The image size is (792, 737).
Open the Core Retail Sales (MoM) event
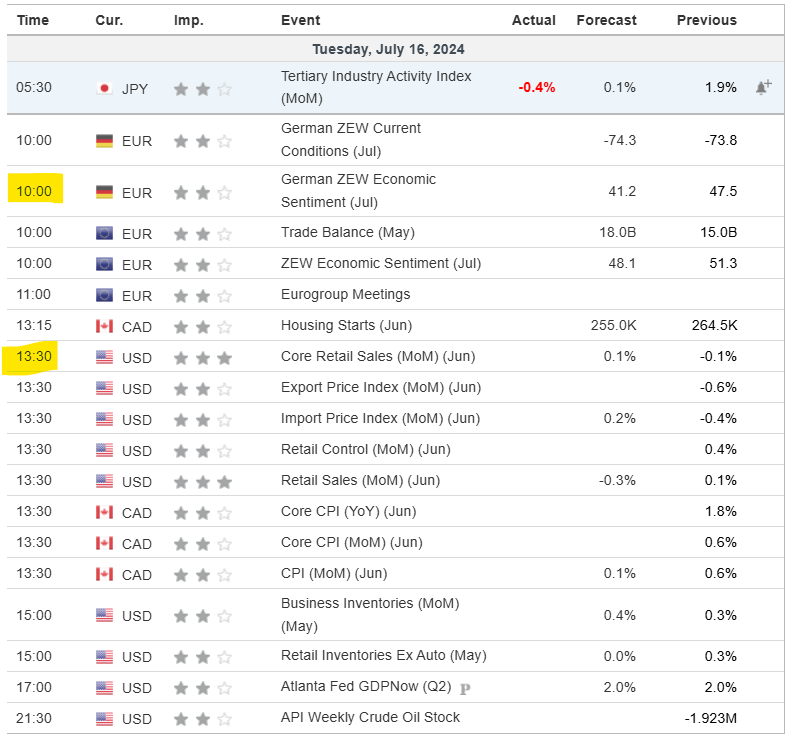click(378, 357)
